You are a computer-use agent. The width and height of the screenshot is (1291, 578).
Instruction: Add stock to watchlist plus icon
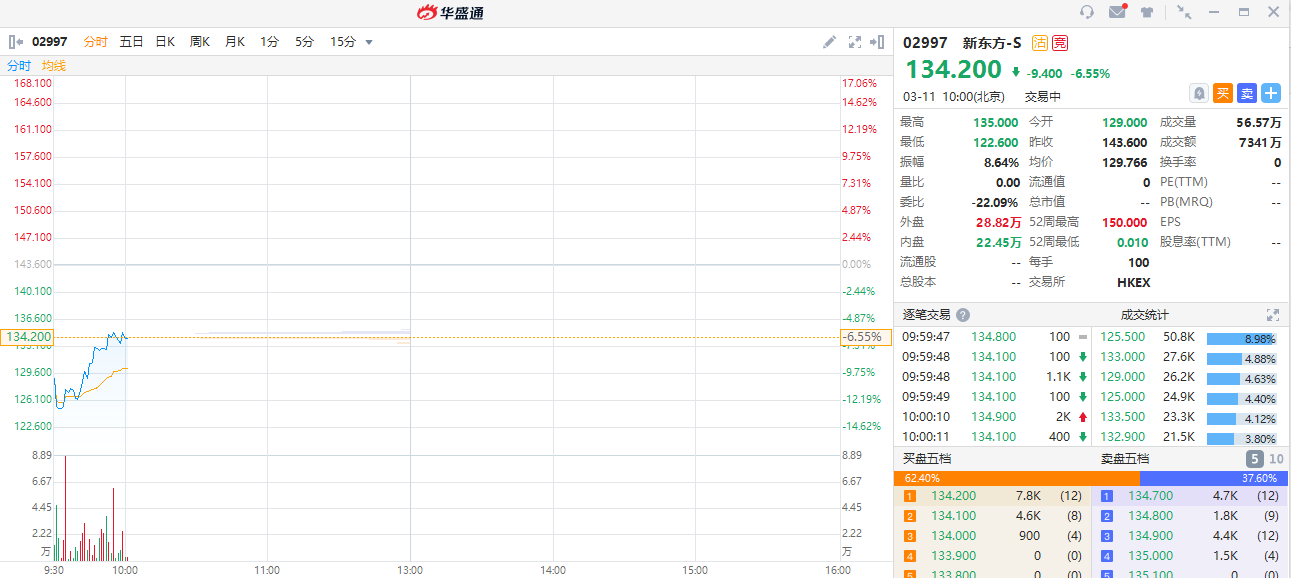coord(1271,93)
